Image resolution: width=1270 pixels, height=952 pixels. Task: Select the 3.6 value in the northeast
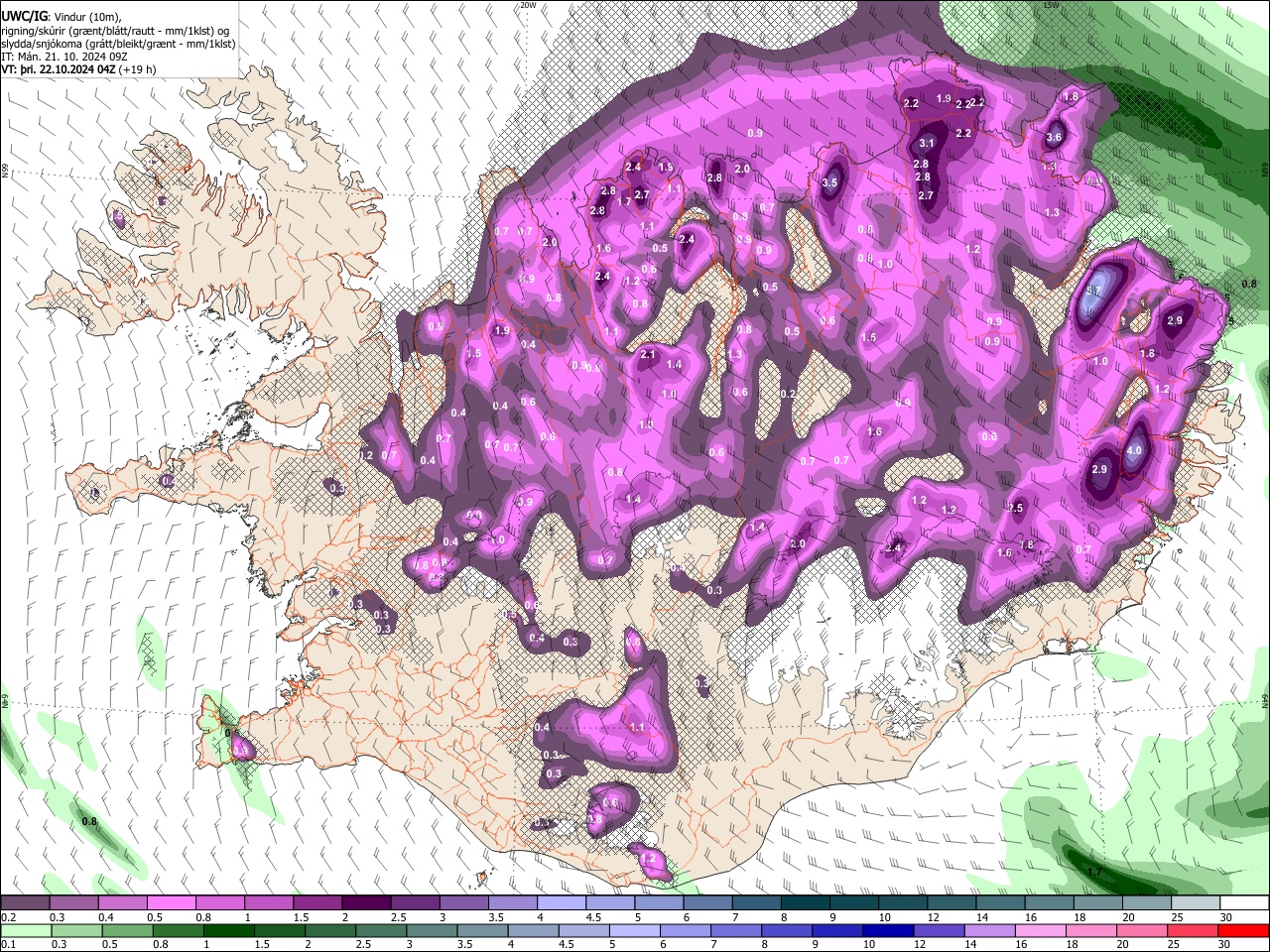[x=1055, y=138]
